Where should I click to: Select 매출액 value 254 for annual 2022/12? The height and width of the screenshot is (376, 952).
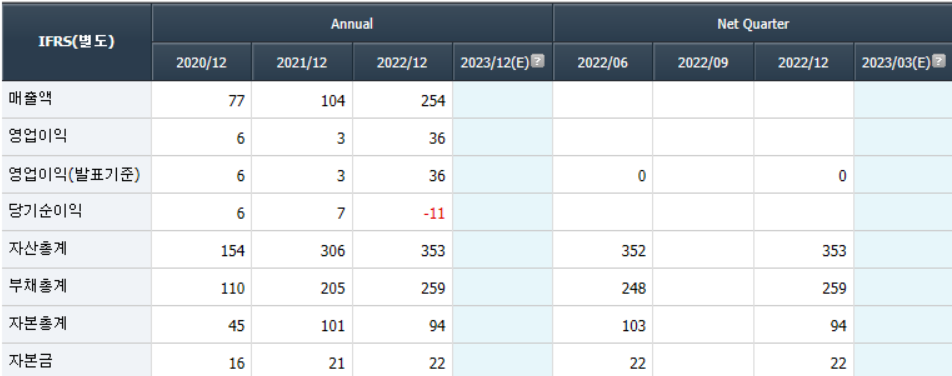432,101
